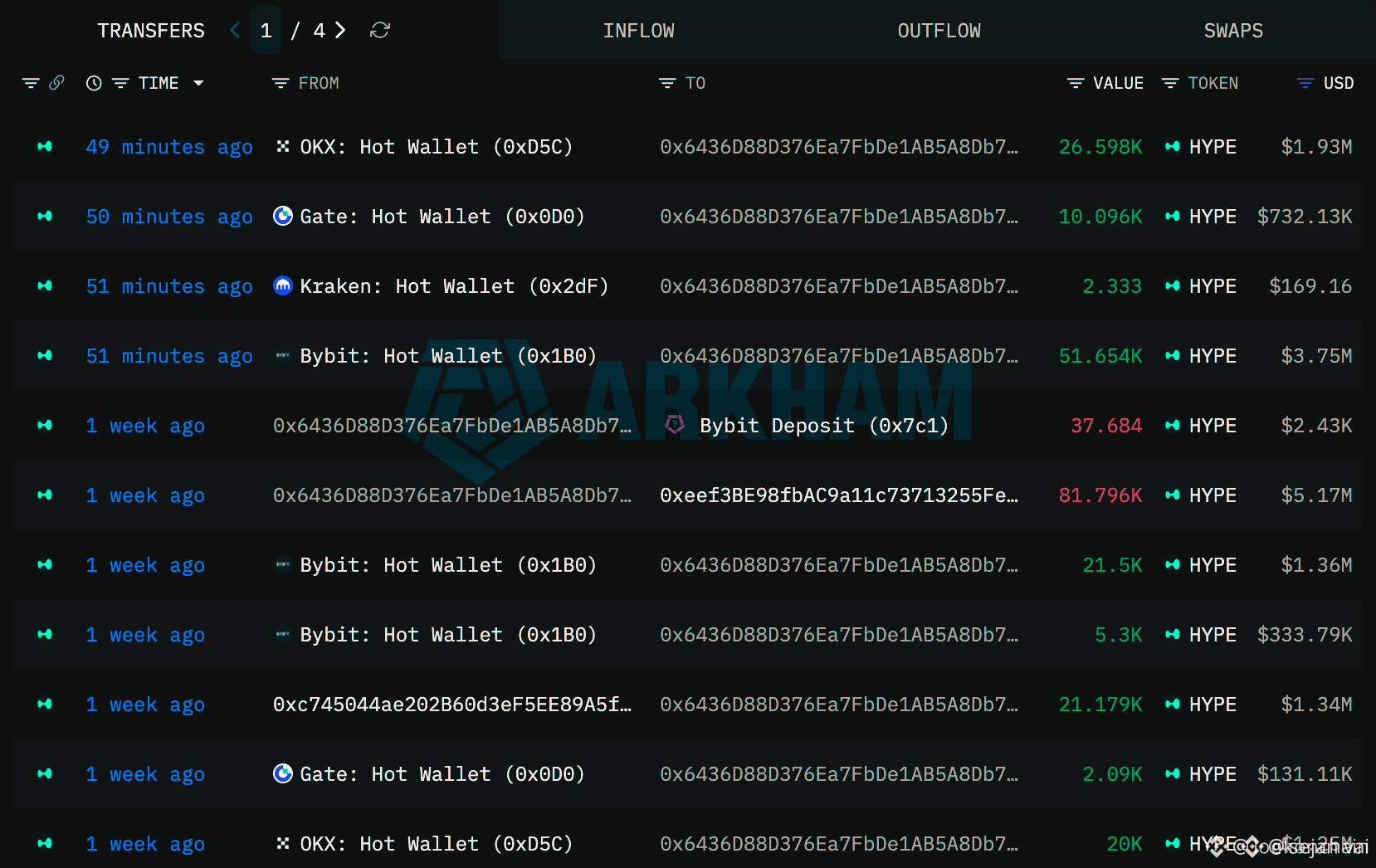Open the Gate Hot Wallet sender from 50 minutes ago

pyautogui.click(x=442, y=217)
